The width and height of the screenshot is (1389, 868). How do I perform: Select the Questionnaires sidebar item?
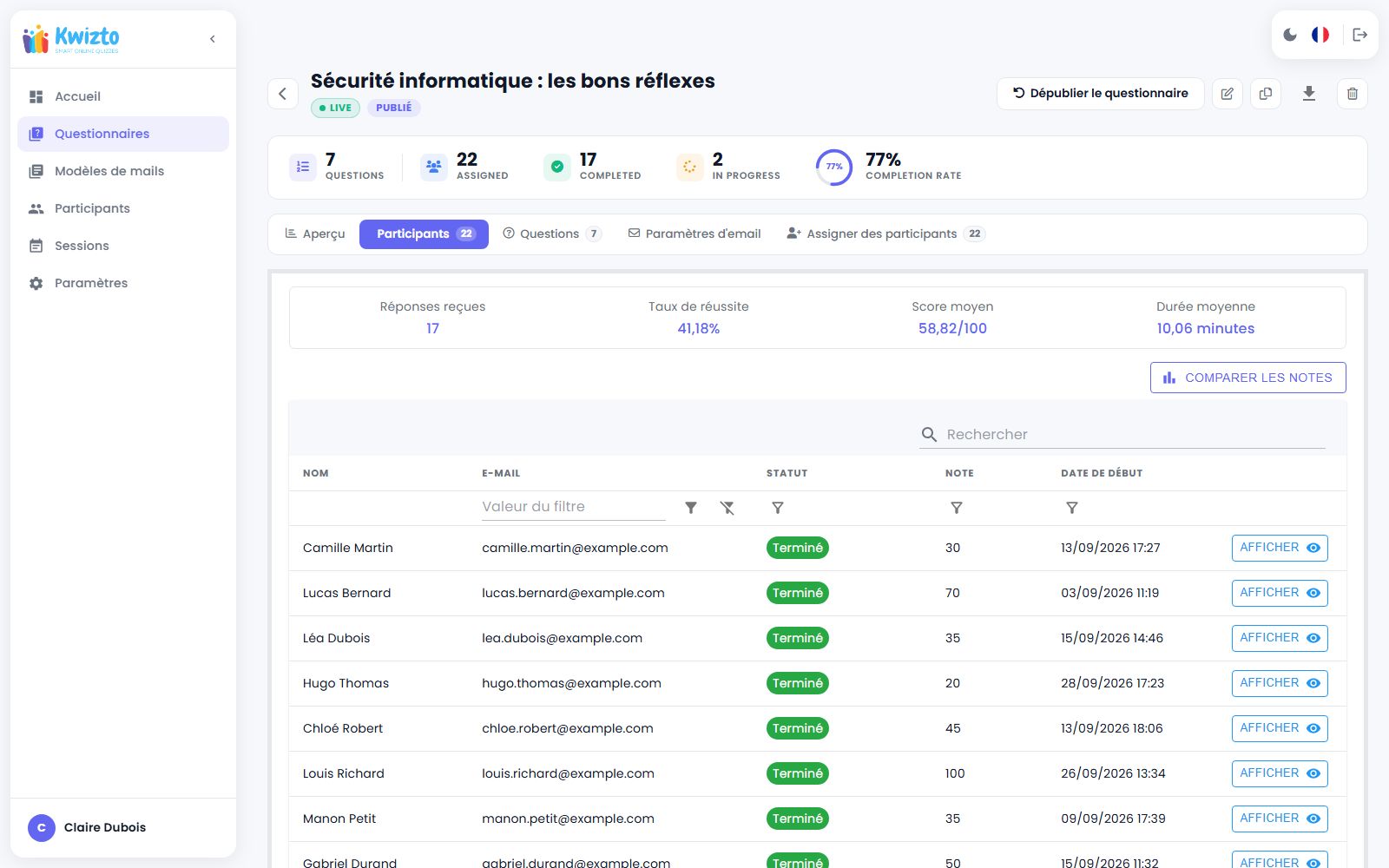coord(123,134)
